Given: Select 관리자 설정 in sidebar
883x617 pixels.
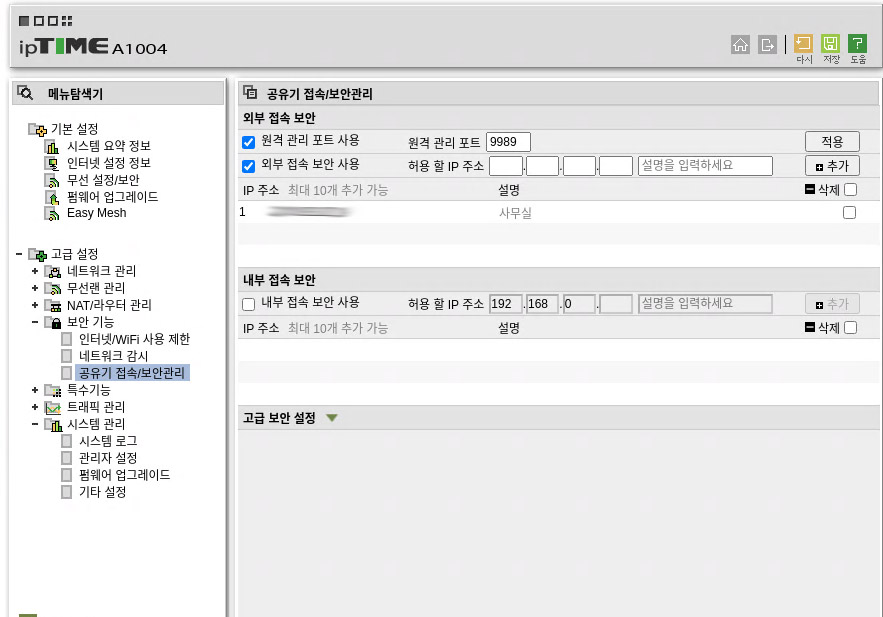Looking at the screenshot, I should click(108, 458).
